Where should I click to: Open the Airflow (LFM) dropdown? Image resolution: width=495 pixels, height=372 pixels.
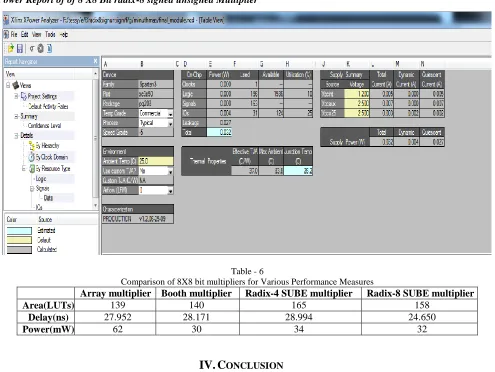coord(170,191)
